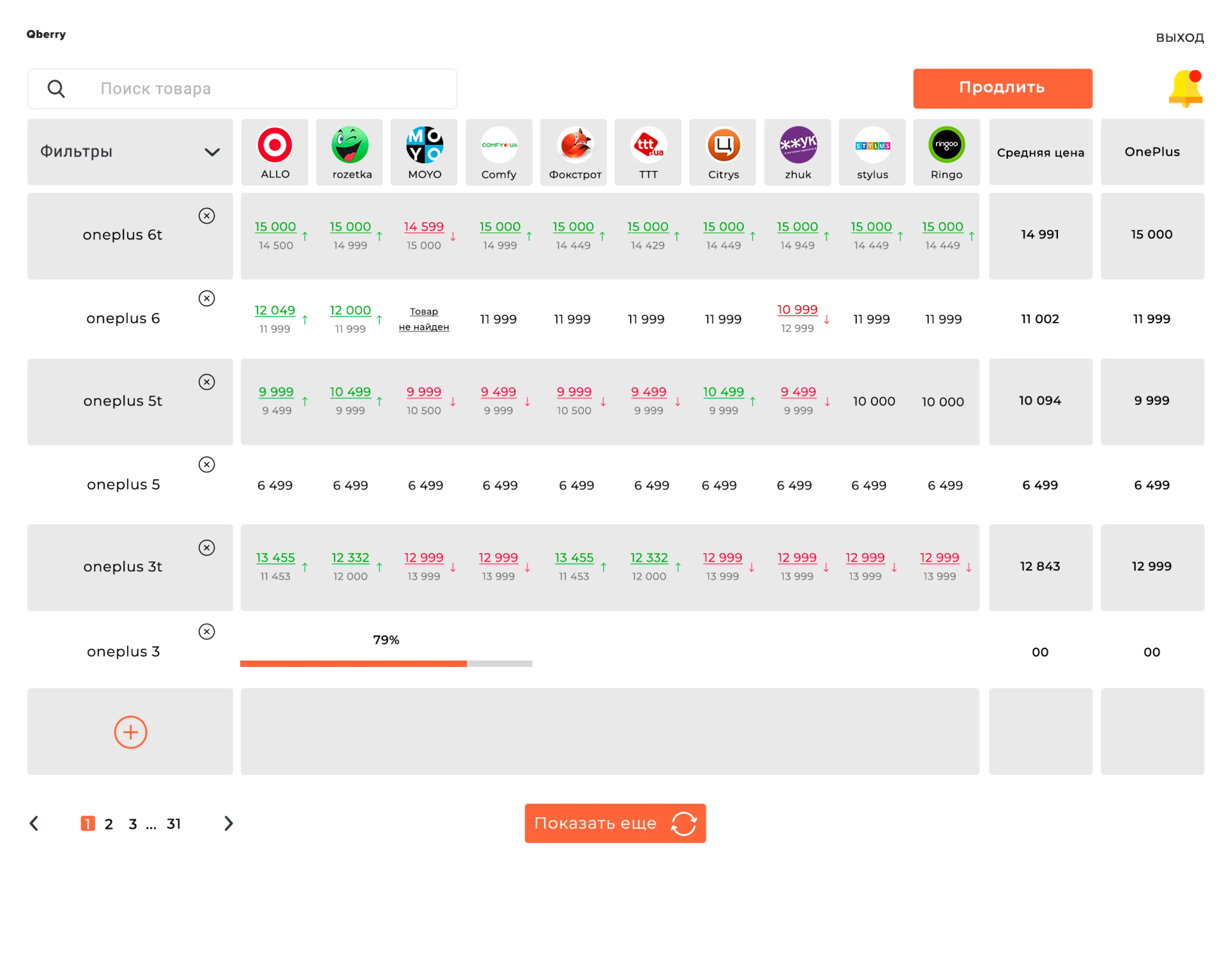This screenshot has width=1232, height=967.
Task: Click the rozetka store logo
Action: [350, 145]
